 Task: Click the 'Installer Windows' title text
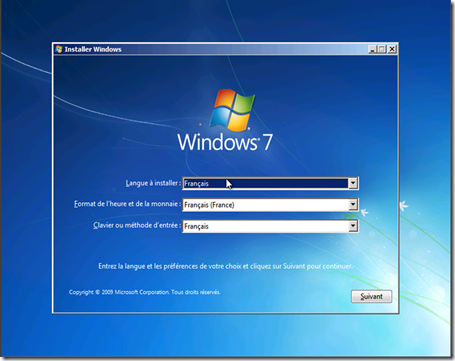(x=93, y=49)
